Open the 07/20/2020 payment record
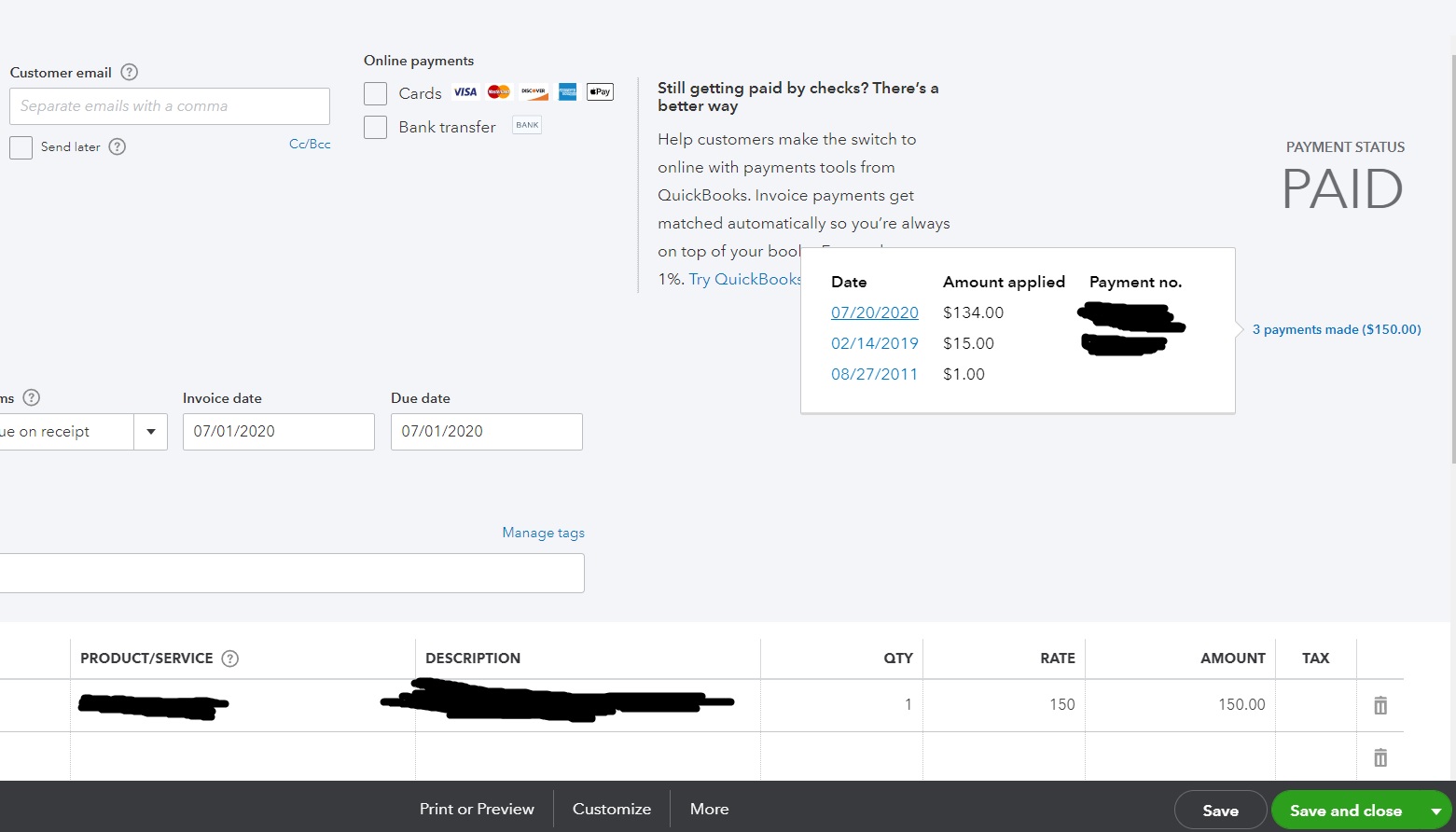This screenshot has height=832, width=1456. [x=874, y=312]
